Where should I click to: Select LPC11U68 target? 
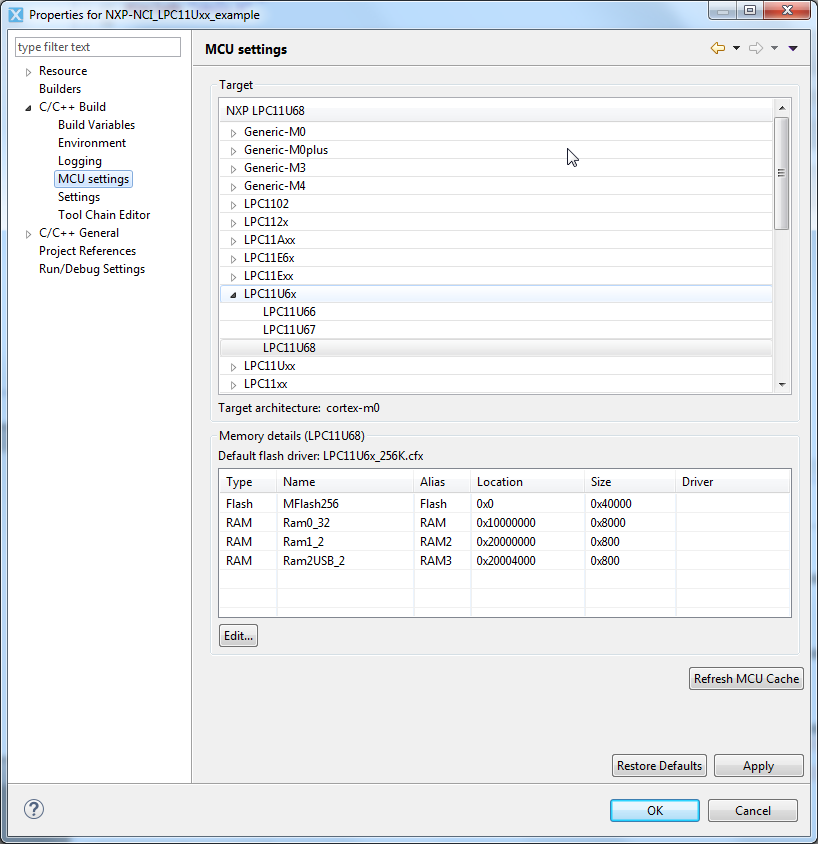pyautogui.click(x=496, y=348)
